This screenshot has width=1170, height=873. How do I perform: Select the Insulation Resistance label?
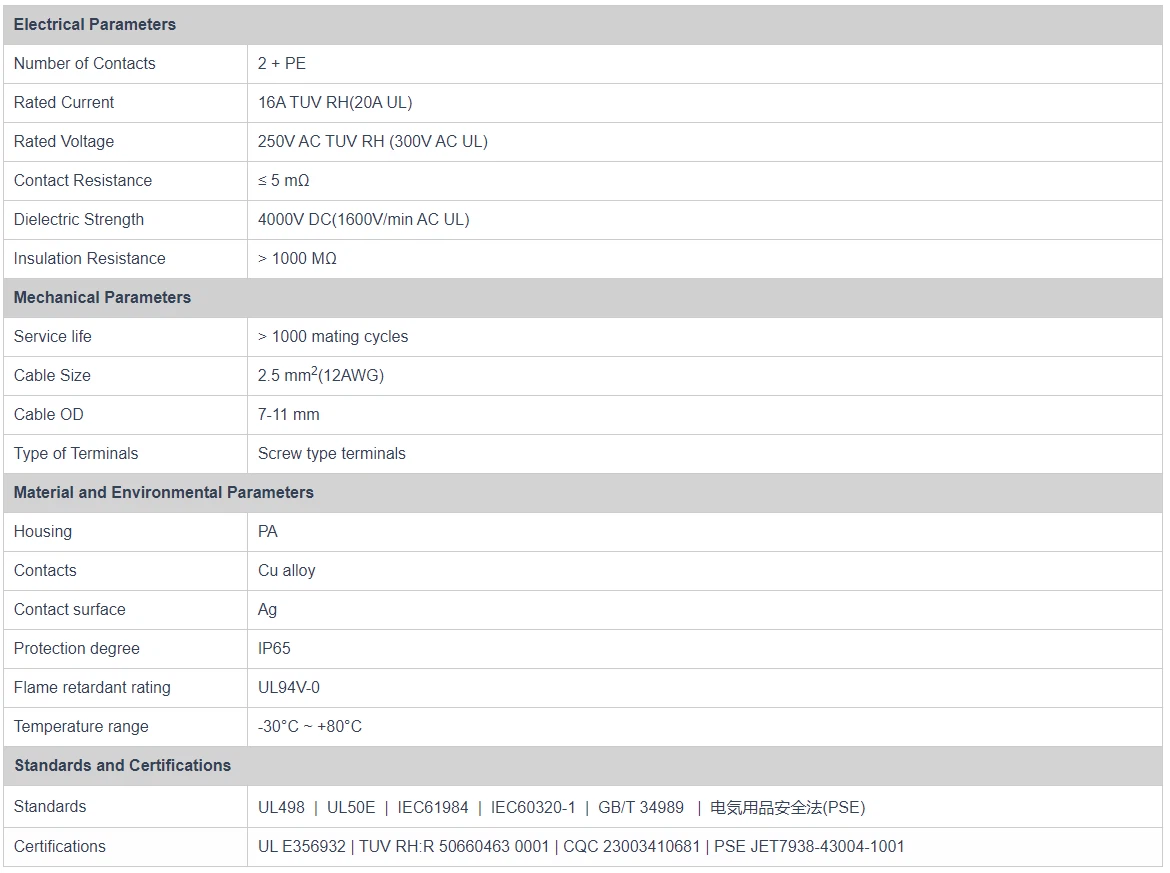pos(90,258)
